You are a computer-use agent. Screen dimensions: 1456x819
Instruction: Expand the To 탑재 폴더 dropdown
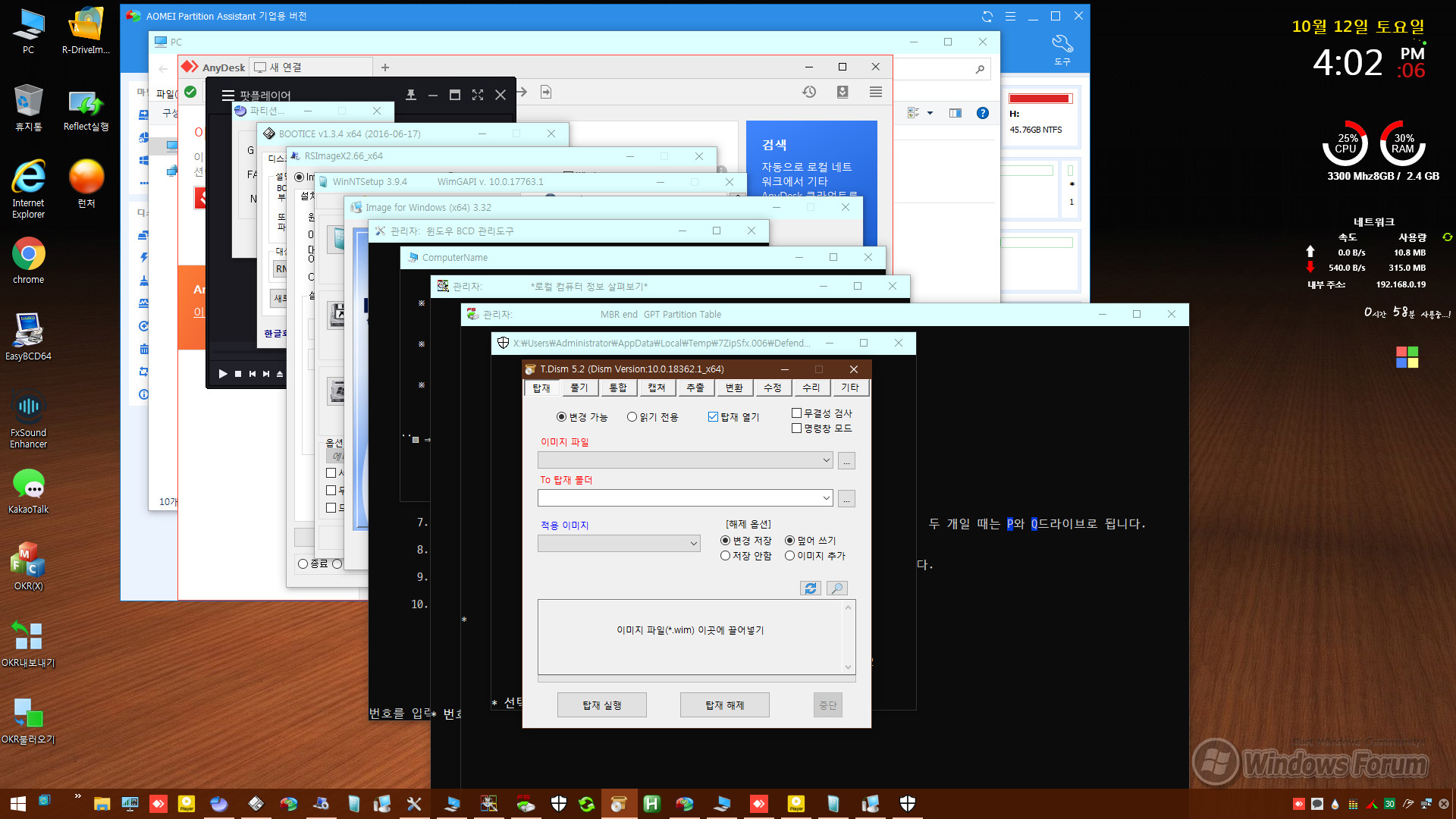pos(826,498)
